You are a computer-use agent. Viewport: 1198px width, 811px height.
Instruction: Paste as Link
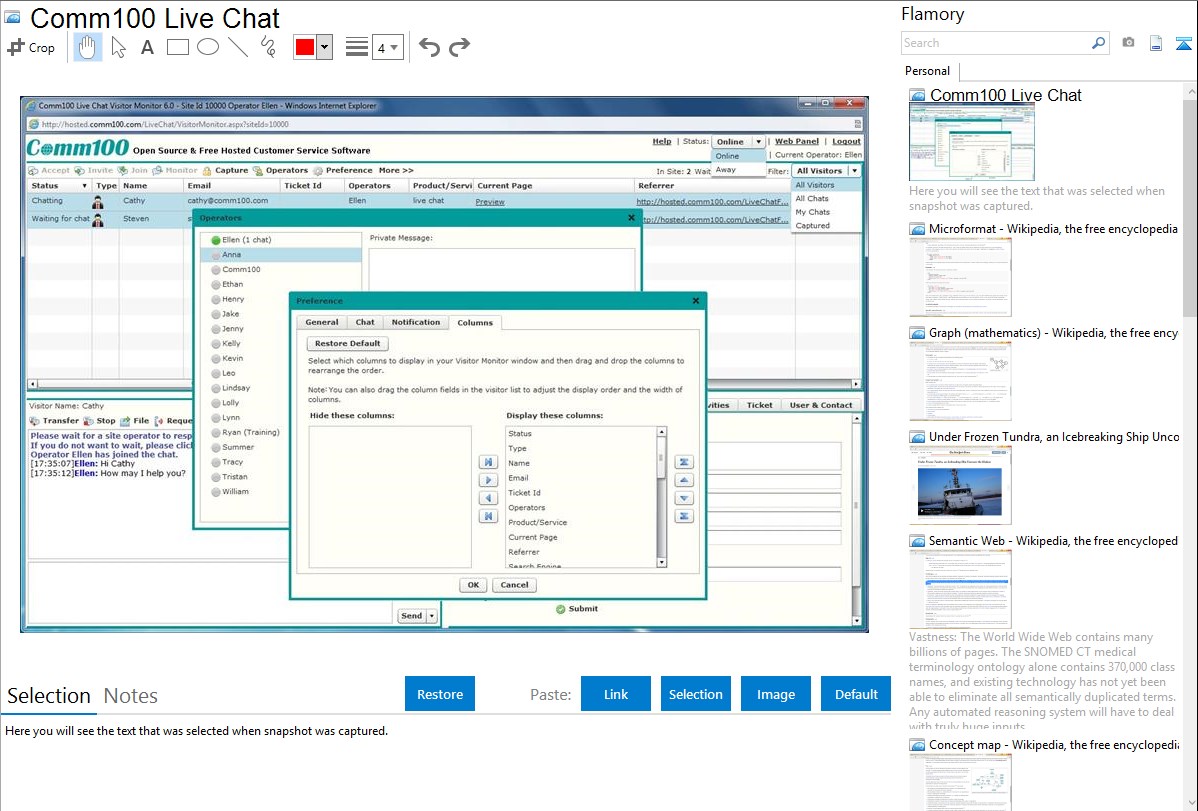(616, 694)
